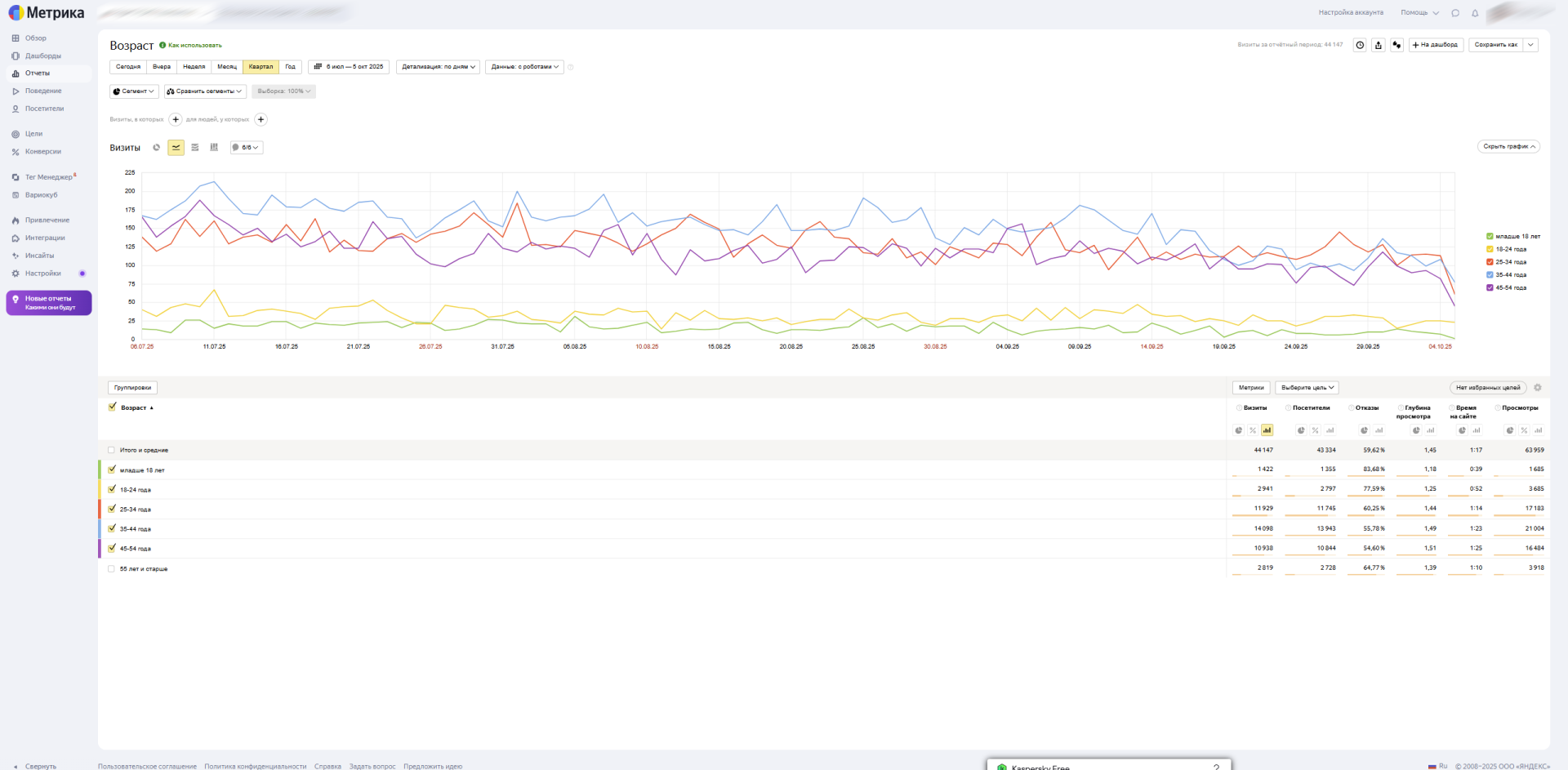Select the stacked area chart icon
The width and height of the screenshot is (1568, 770).
coord(195,148)
